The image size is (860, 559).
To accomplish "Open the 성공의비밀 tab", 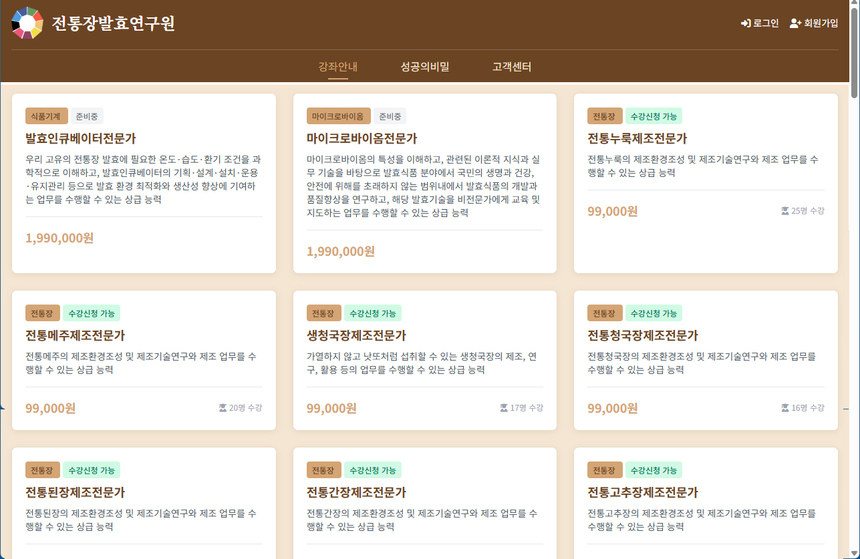I will coord(425,67).
